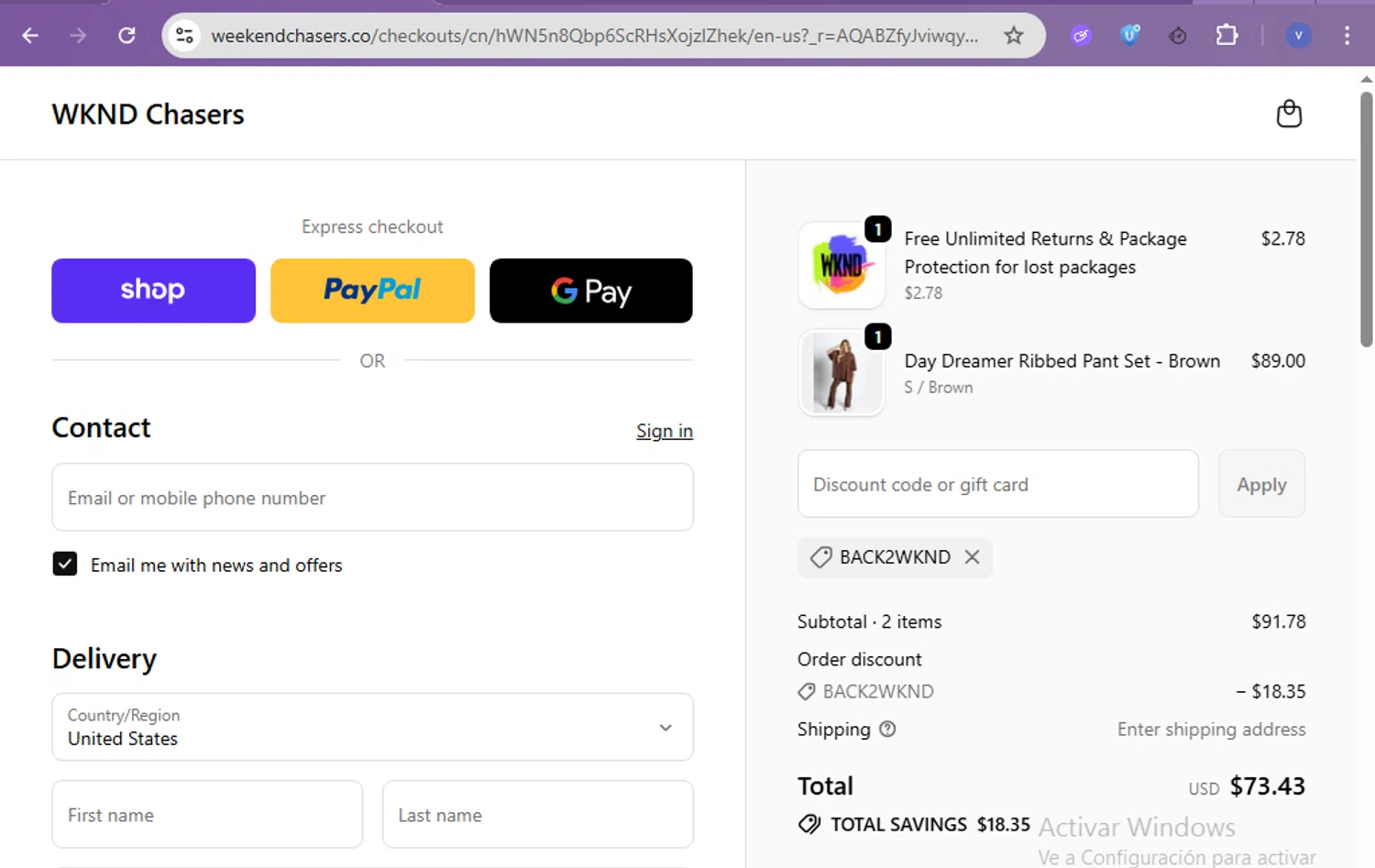This screenshot has height=868, width=1375.
Task: Click the S / Brown variant text
Action: click(939, 388)
